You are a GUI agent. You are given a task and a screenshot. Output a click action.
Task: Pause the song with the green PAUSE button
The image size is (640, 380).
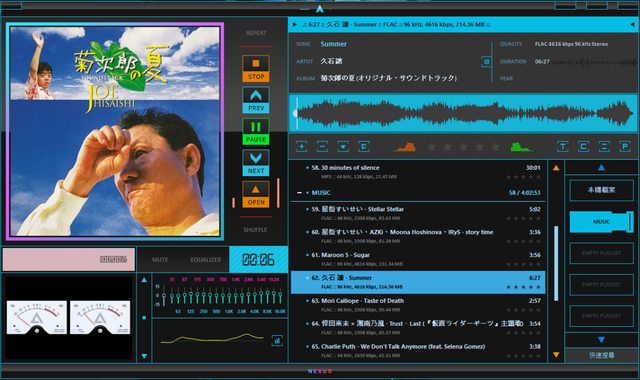coord(256,131)
